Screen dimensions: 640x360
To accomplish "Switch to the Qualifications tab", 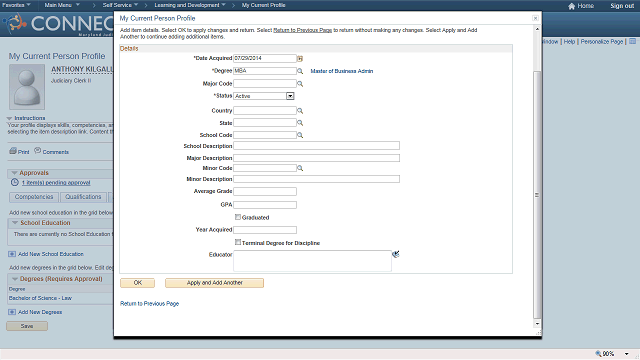I will tap(83, 197).
